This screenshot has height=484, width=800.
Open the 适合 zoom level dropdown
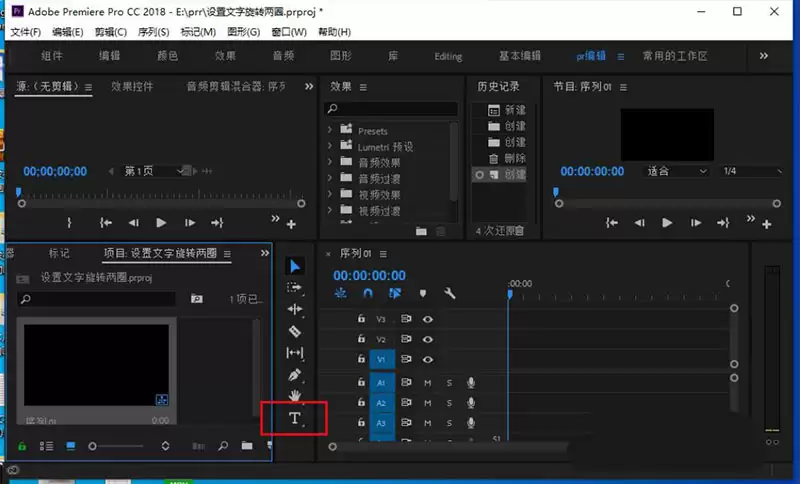(x=677, y=171)
